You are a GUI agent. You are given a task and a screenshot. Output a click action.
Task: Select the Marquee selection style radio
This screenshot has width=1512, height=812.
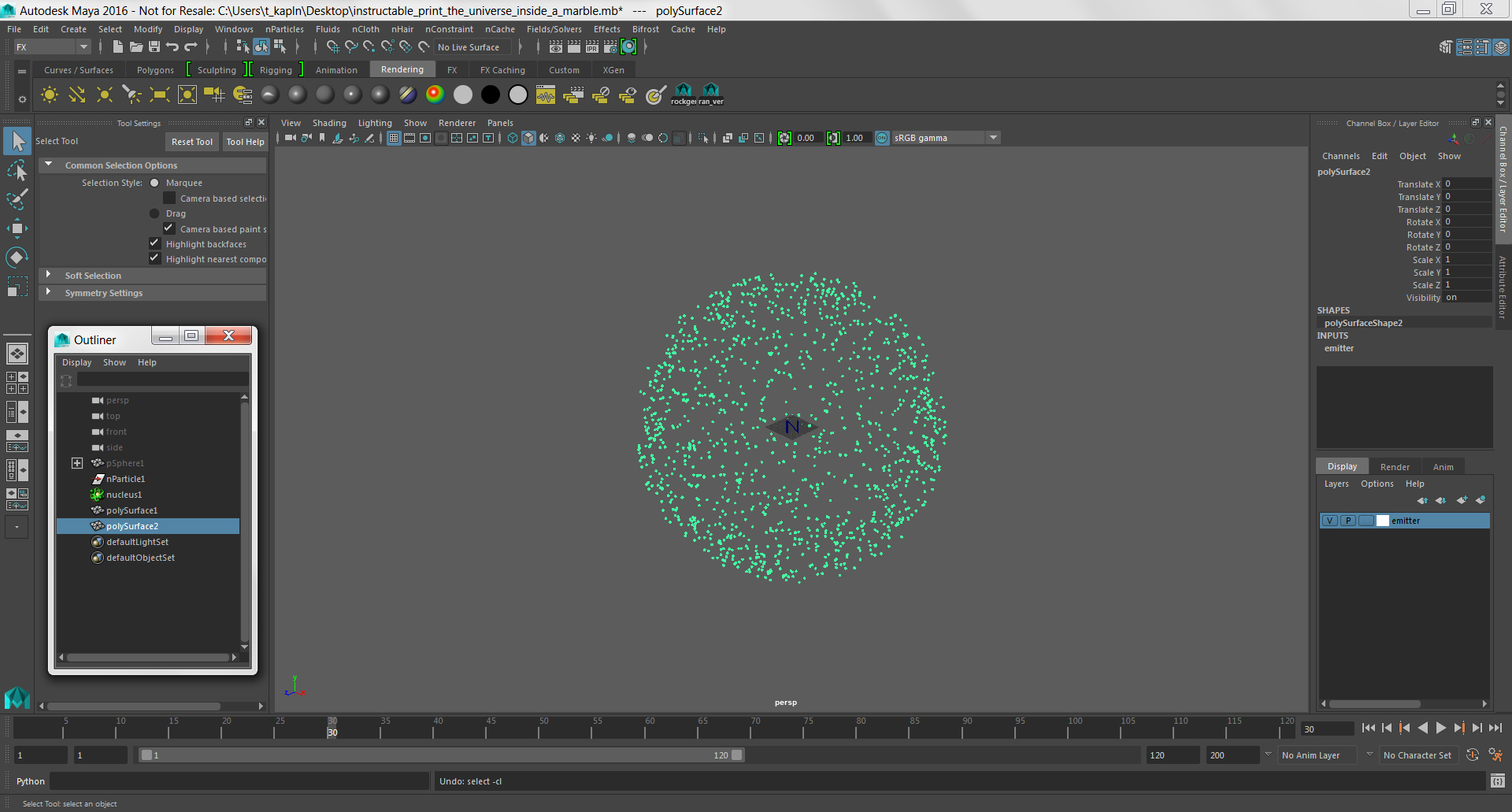pos(154,183)
